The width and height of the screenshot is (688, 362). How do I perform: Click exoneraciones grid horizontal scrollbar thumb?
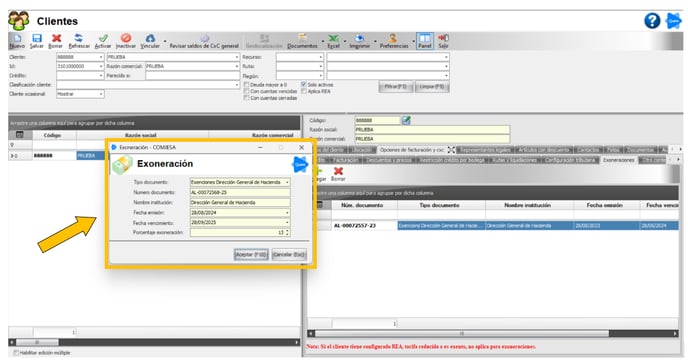click(462, 333)
